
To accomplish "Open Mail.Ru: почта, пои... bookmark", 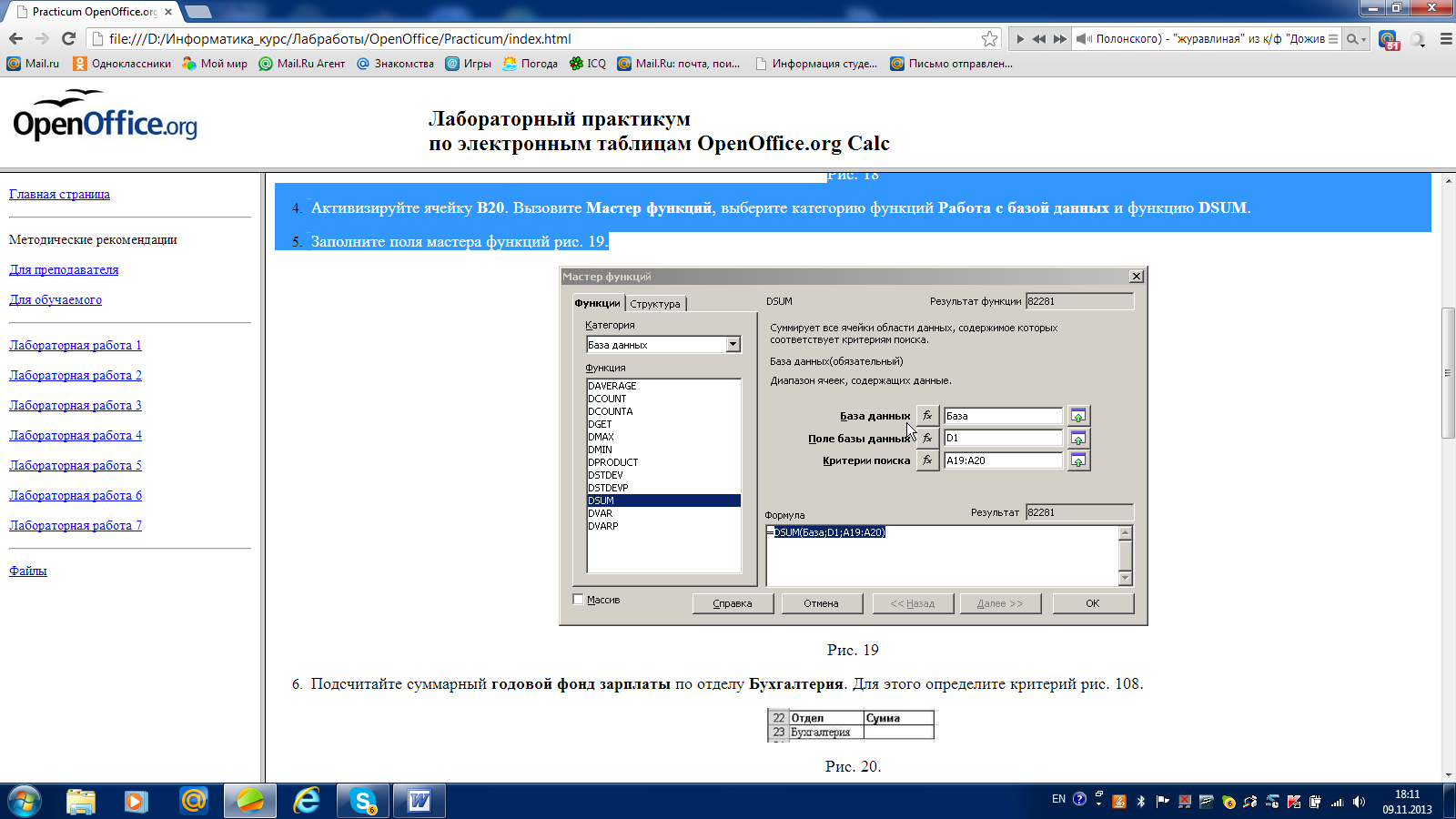I will 679,64.
